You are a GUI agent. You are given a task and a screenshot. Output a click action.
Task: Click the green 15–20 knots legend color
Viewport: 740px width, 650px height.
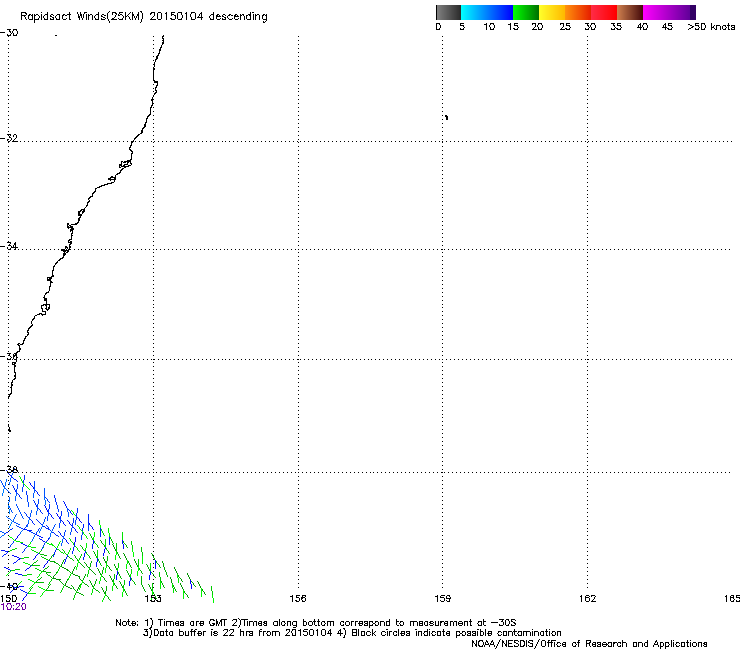coord(526,12)
